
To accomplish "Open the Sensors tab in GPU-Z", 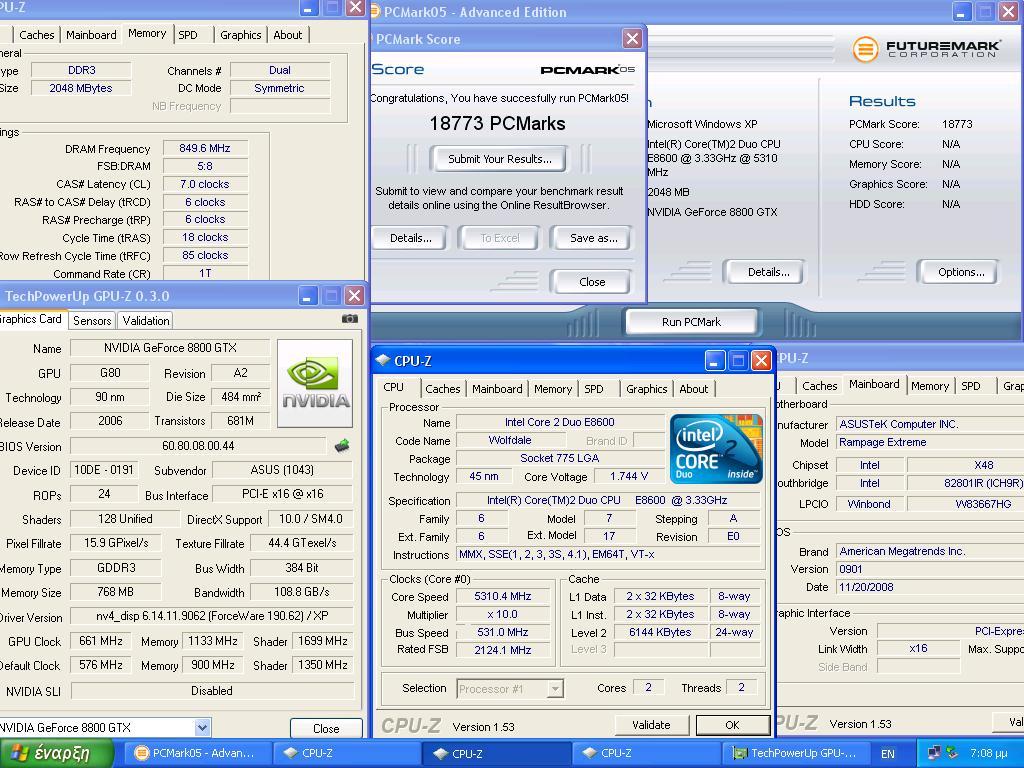I will click(92, 321).
